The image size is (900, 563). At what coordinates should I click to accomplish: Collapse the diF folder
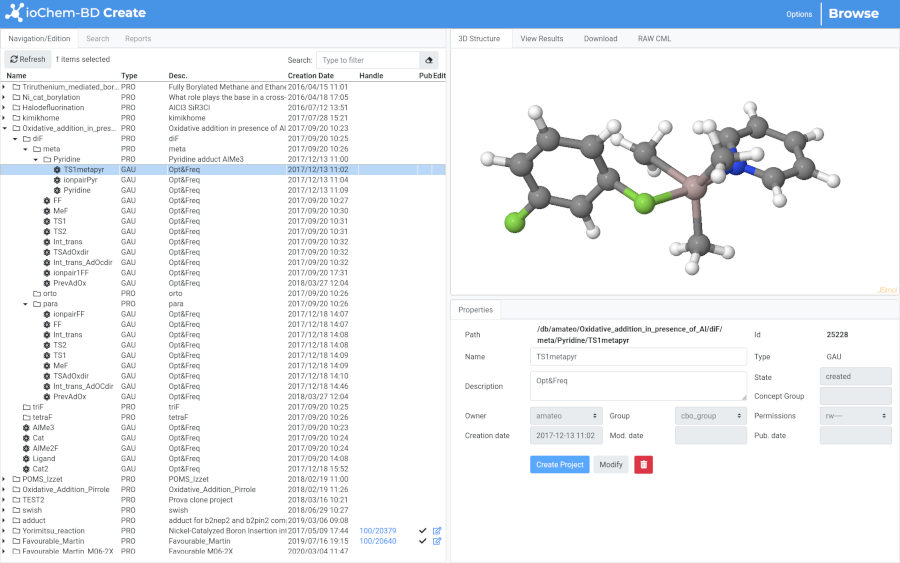coord(15,139)
